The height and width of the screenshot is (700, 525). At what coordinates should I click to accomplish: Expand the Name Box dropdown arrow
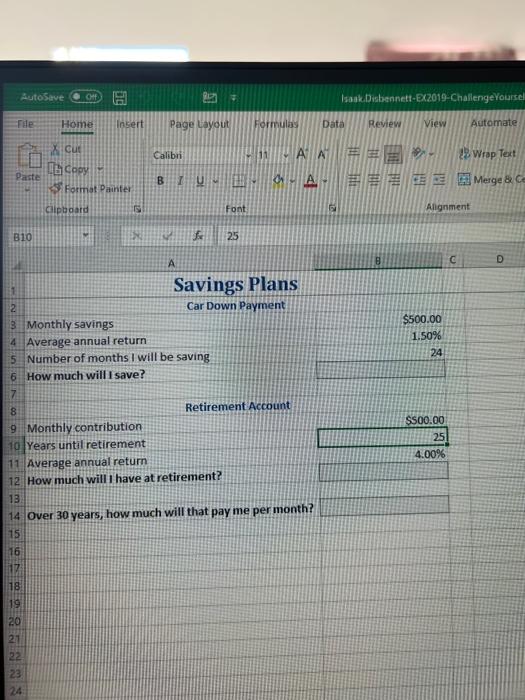click(x=86, y=235)
